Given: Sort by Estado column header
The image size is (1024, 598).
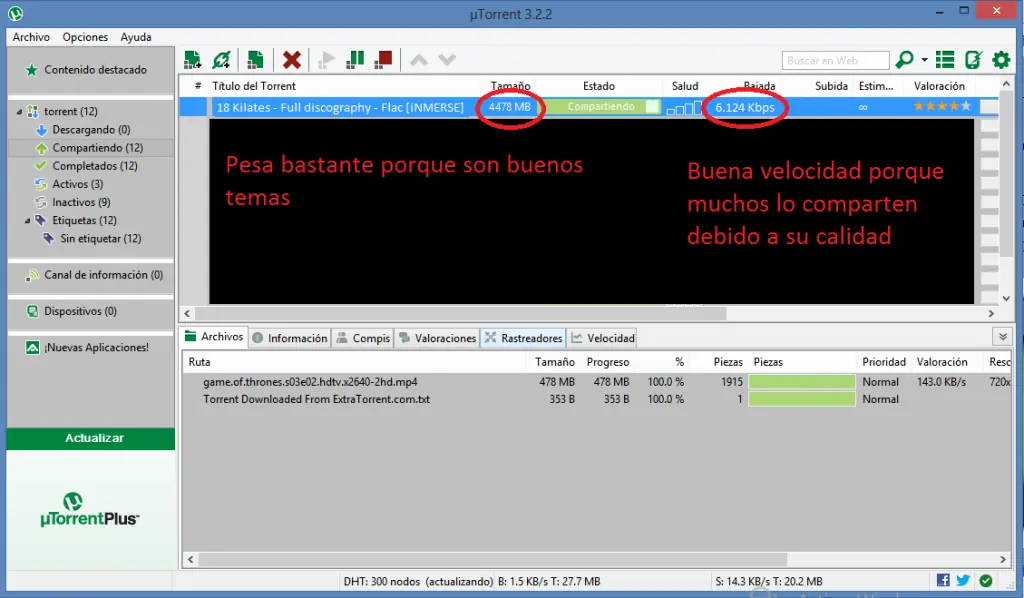Looking at the screenshot, I should (599, 86).
